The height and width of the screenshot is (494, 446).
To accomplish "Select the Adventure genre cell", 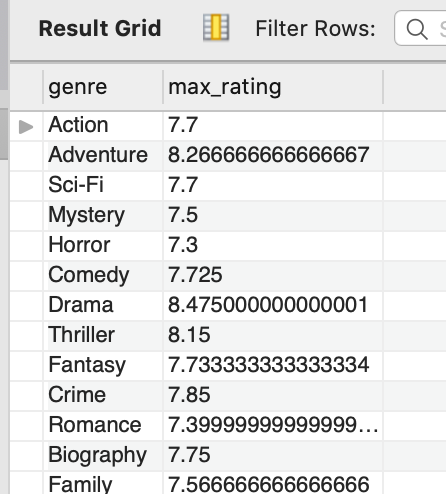I will tap(103, 155).
